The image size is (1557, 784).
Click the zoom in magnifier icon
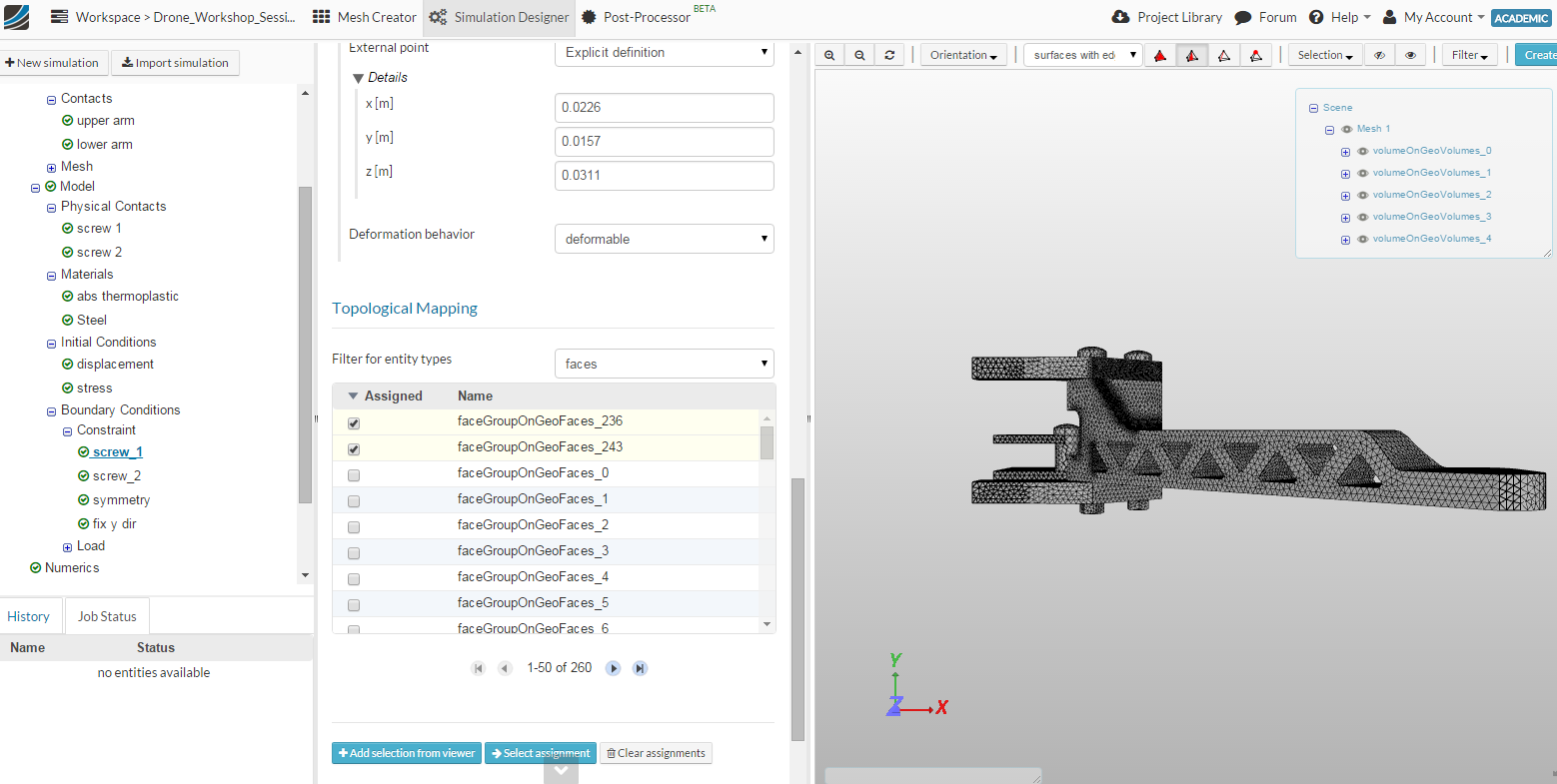pyautogui.click(x=829, y=56)
